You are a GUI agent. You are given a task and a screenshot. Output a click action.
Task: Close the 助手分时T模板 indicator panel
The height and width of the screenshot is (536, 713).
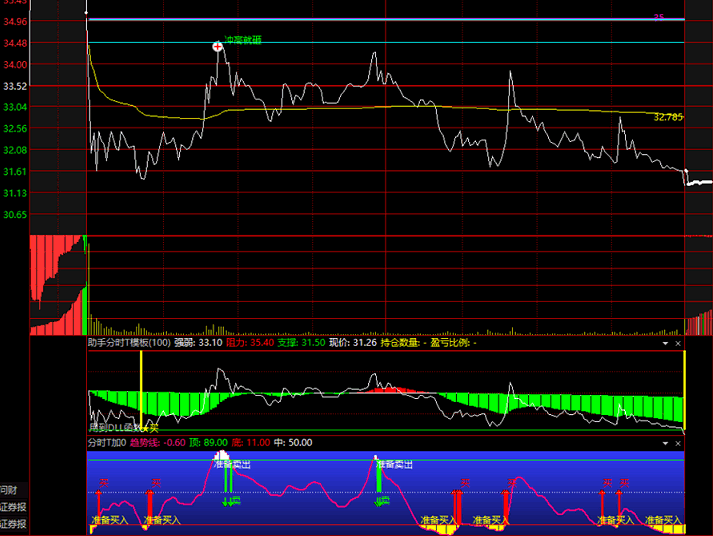pos(678,343)
